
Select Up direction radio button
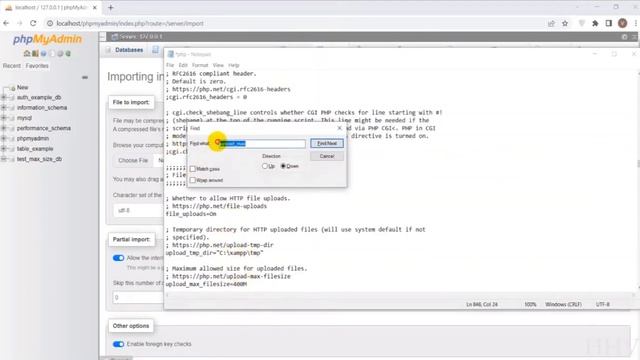(x=264, y=166)
